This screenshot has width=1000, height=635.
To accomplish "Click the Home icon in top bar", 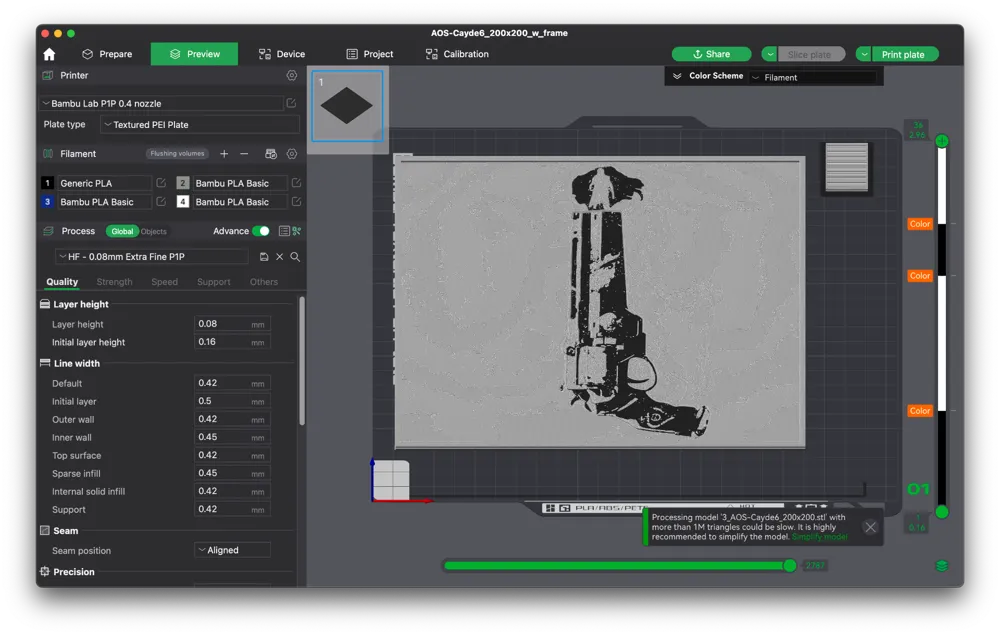I will [x=49, y=54].
